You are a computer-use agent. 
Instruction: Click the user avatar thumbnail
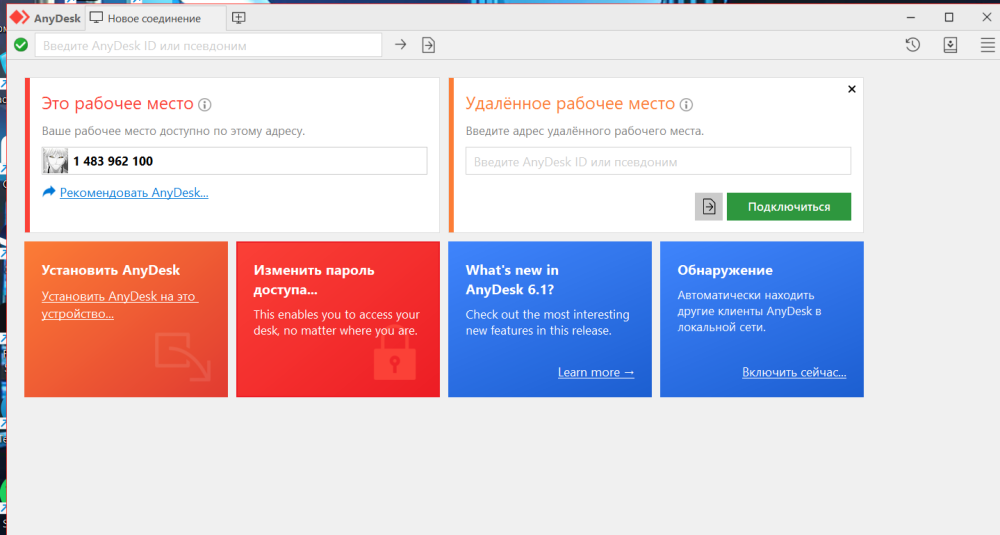[x=55, y=161]
